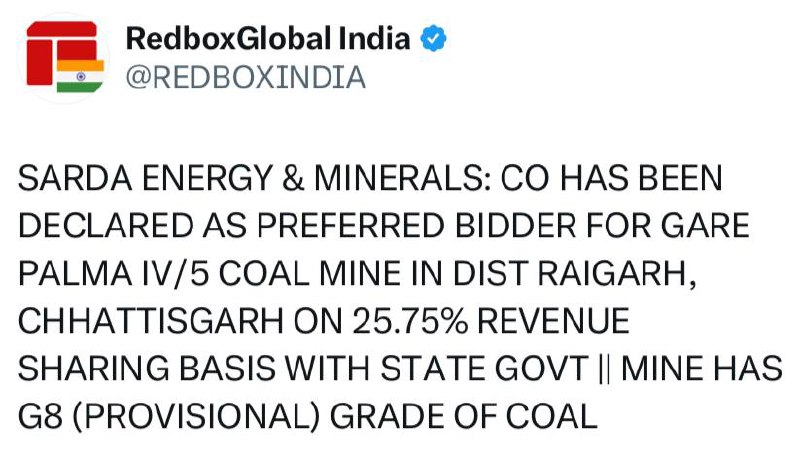800x458 pixels.
Task: Click the word CHHATTISGARH
Action: point(151,321)
